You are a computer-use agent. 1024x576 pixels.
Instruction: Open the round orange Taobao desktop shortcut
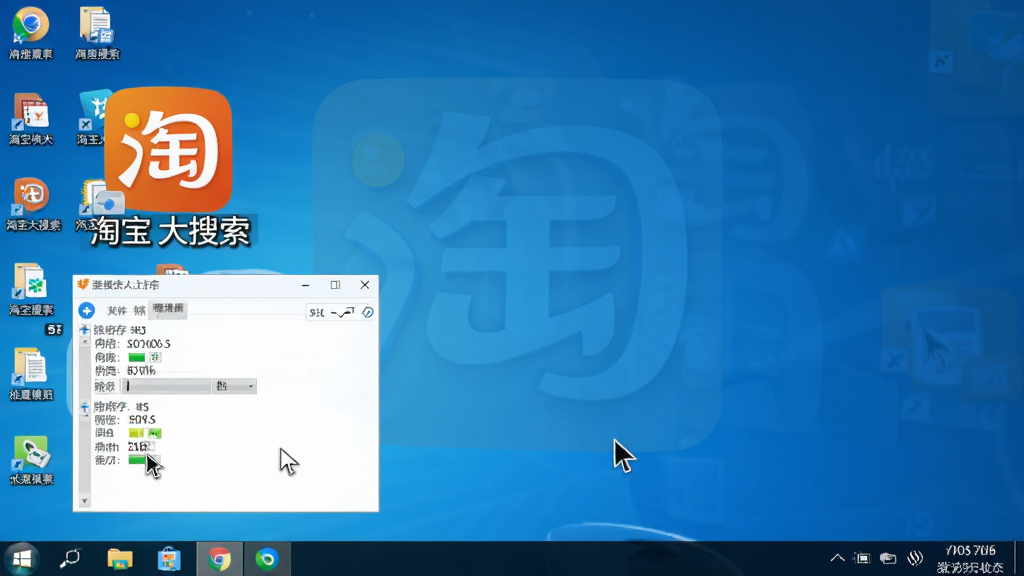[x=31, y=204]
